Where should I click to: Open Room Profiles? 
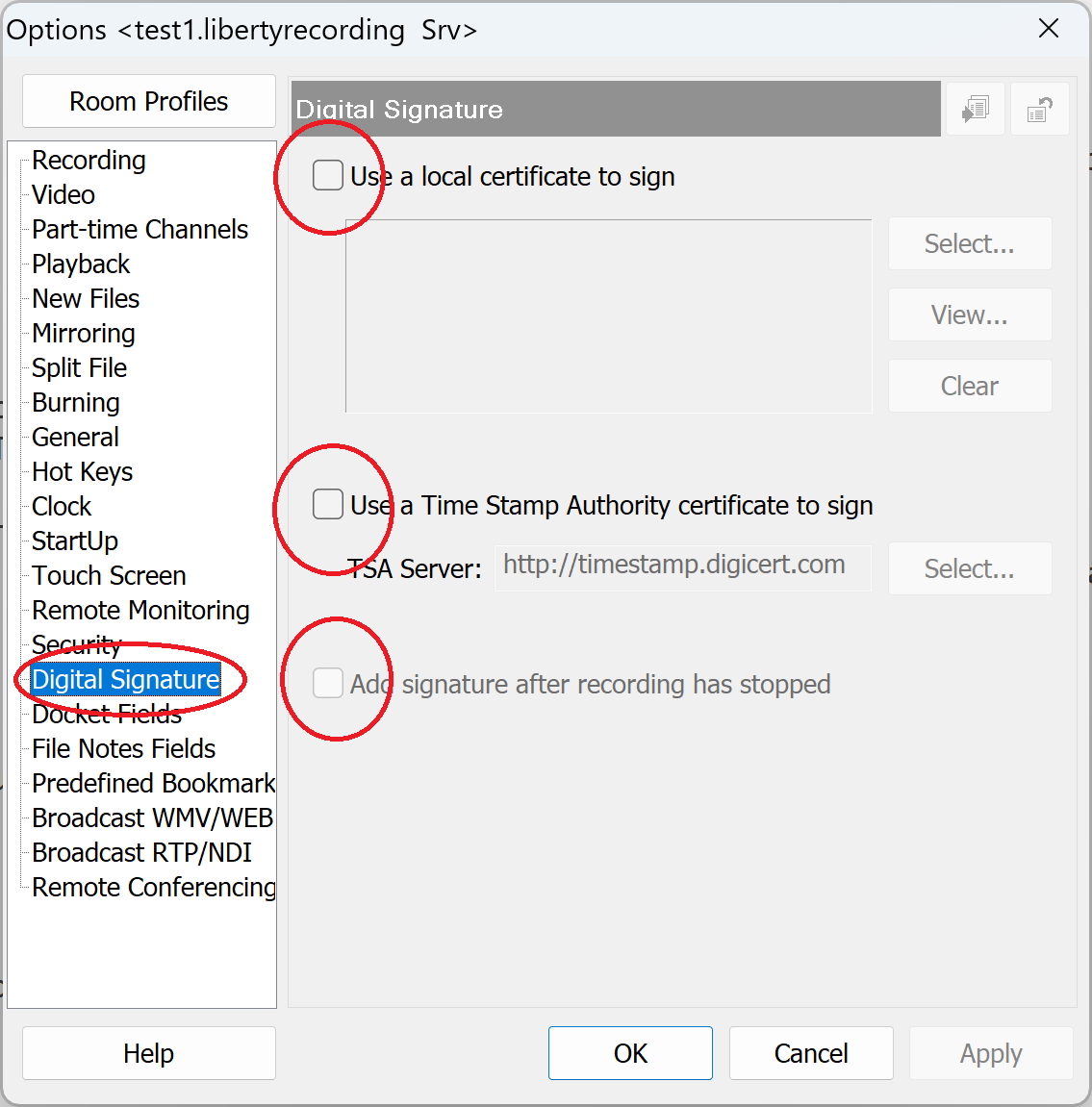pyautogui.click(x=148, y=100)
